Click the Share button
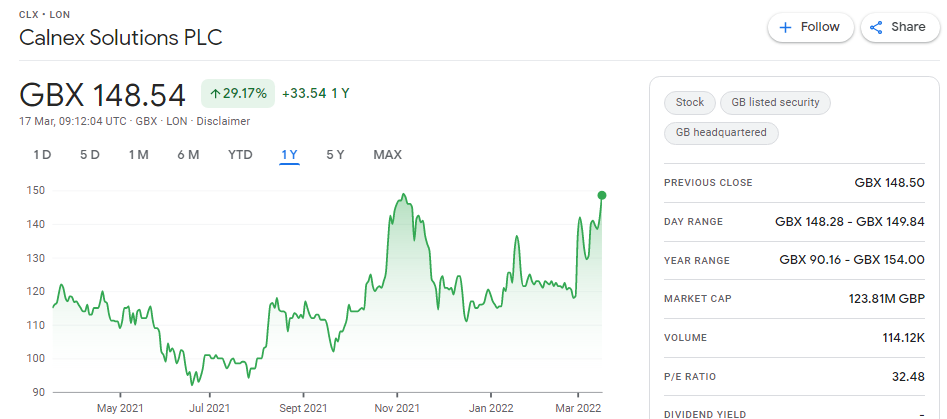The image size is (947, 419). tap(900, 27)
